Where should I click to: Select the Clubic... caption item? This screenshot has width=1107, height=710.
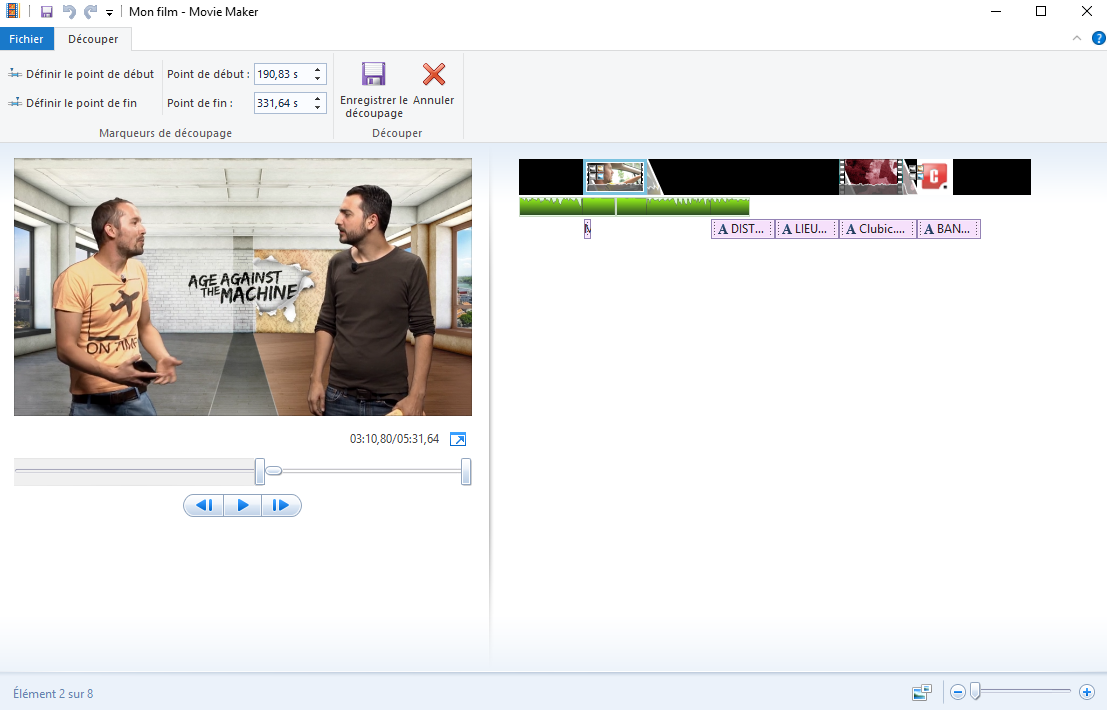[x=878, y=229]
